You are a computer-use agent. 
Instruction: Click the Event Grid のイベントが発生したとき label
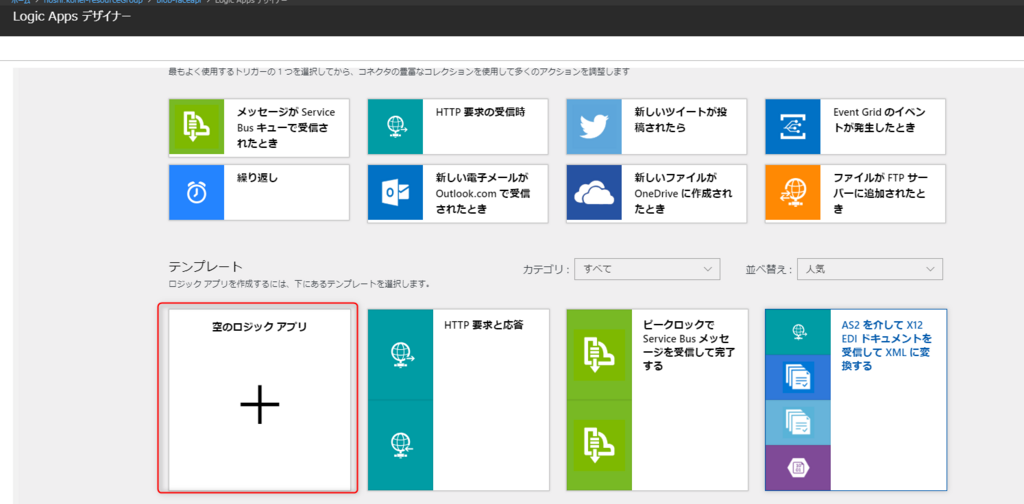tap(879, 120)
